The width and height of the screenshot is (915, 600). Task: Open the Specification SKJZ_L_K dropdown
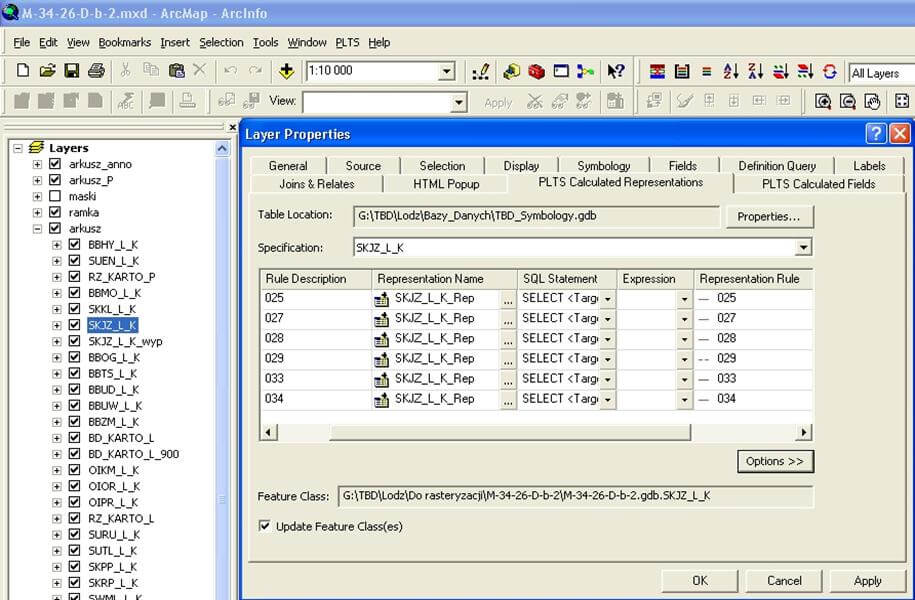tap(804, 247)
